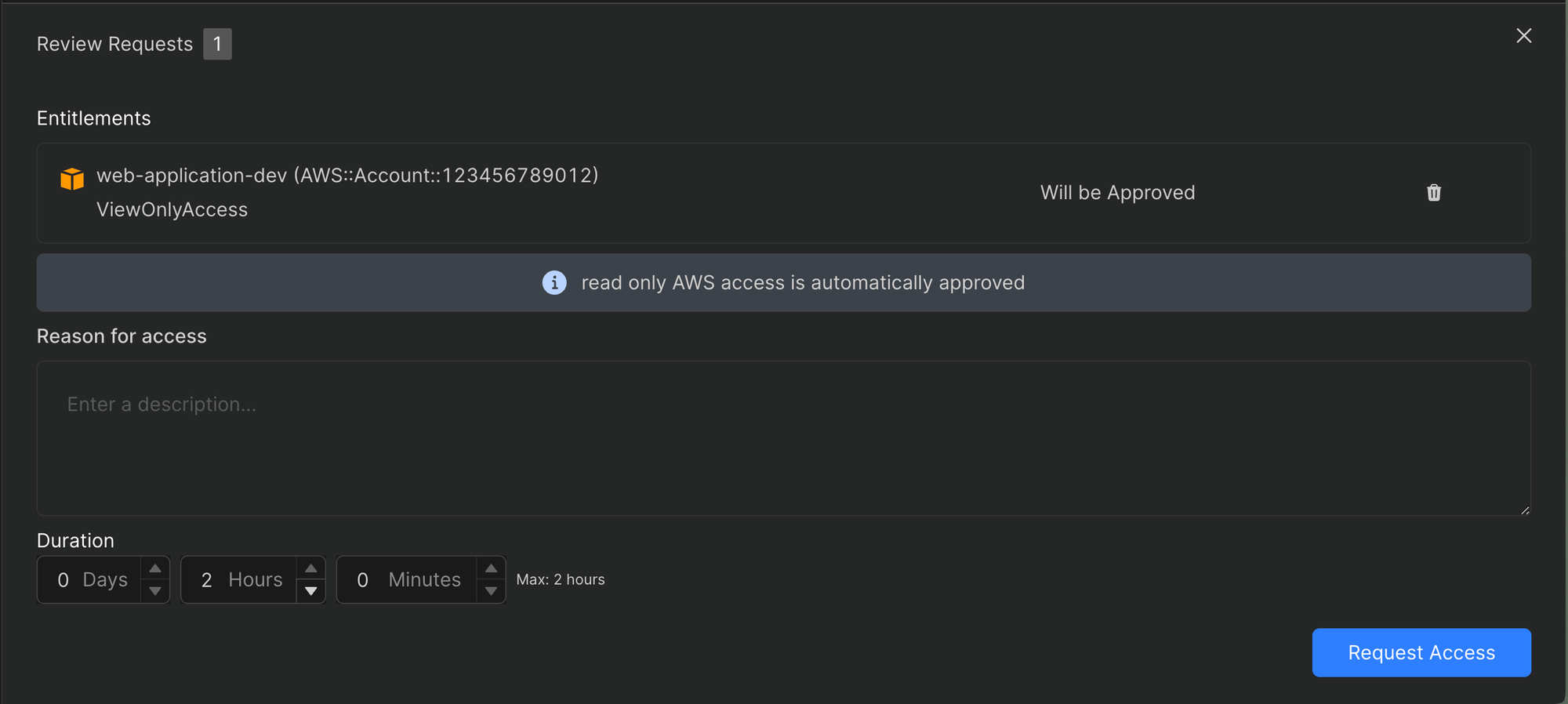This screenshot has height=704, width=1568.
Task: Click the ViewOnlyAccess role name
Action: pyautogui.click(x=172, y=210)
